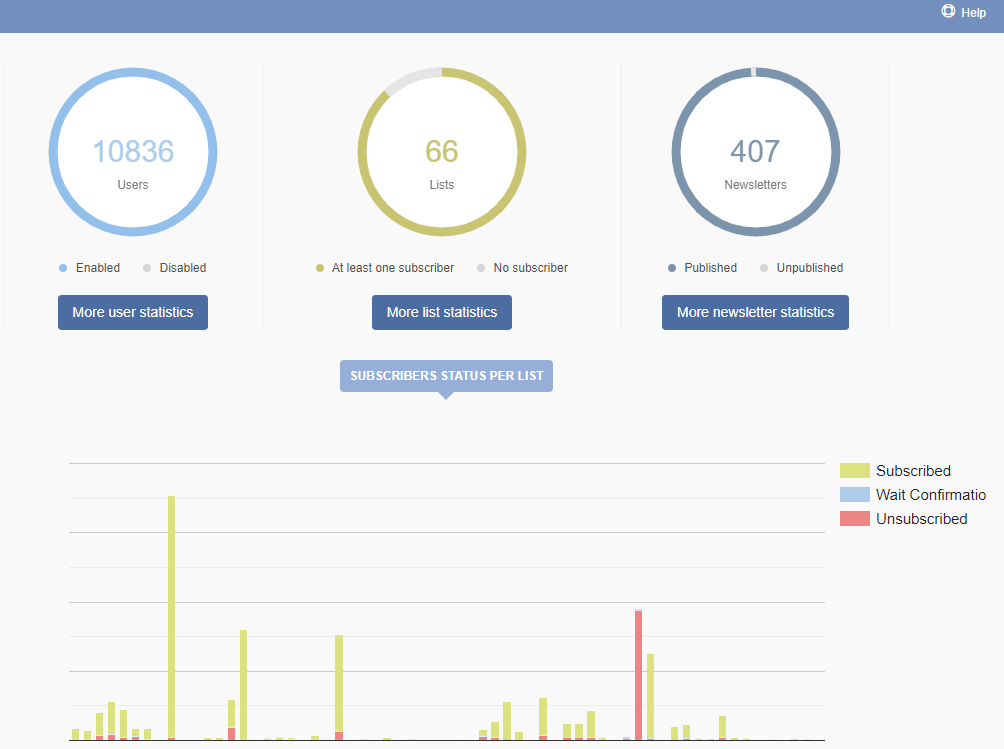
Task: Toggle the Published newsletters legend dot
Action: (672, 268)
